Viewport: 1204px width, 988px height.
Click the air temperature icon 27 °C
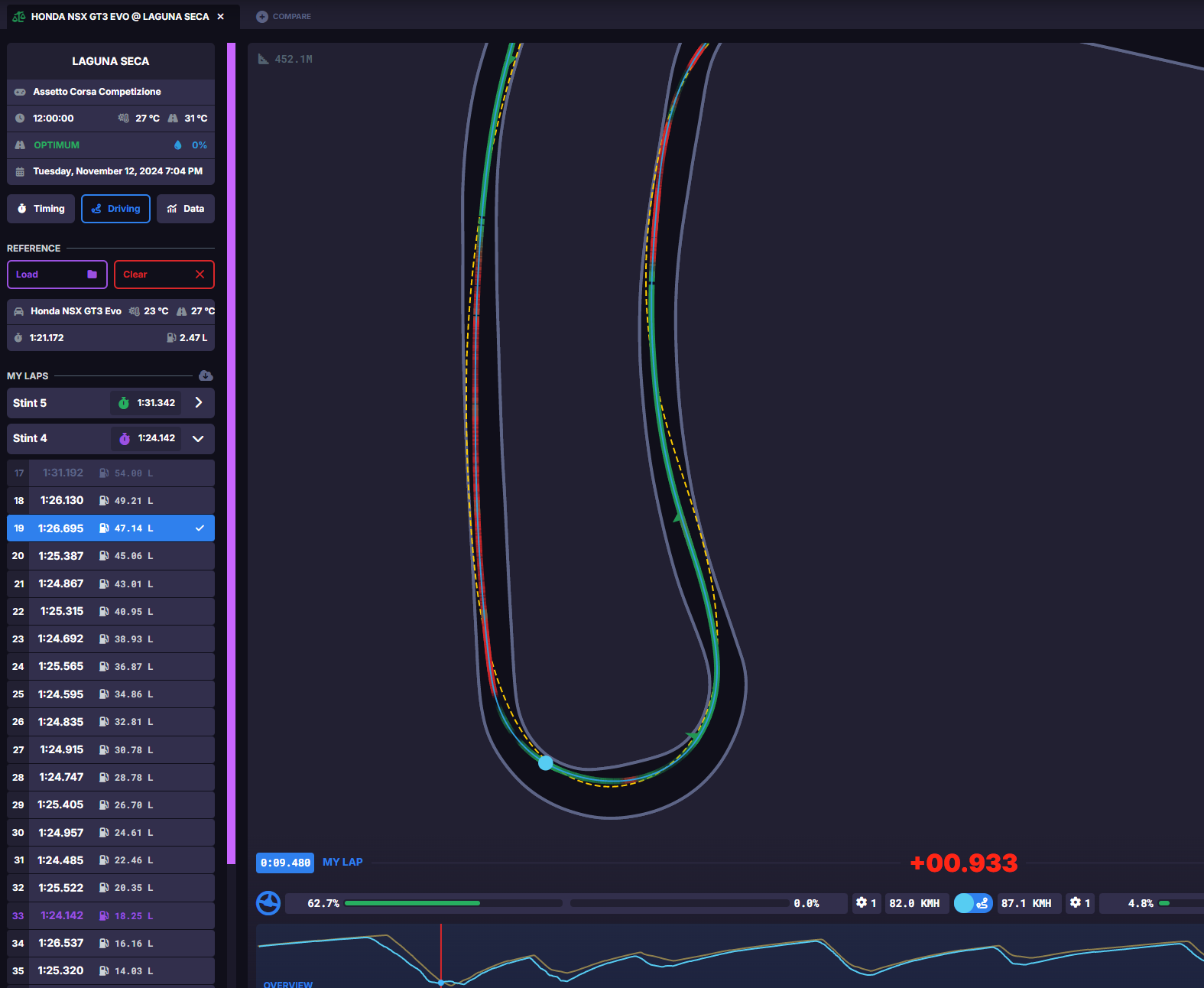pos(123,119)
